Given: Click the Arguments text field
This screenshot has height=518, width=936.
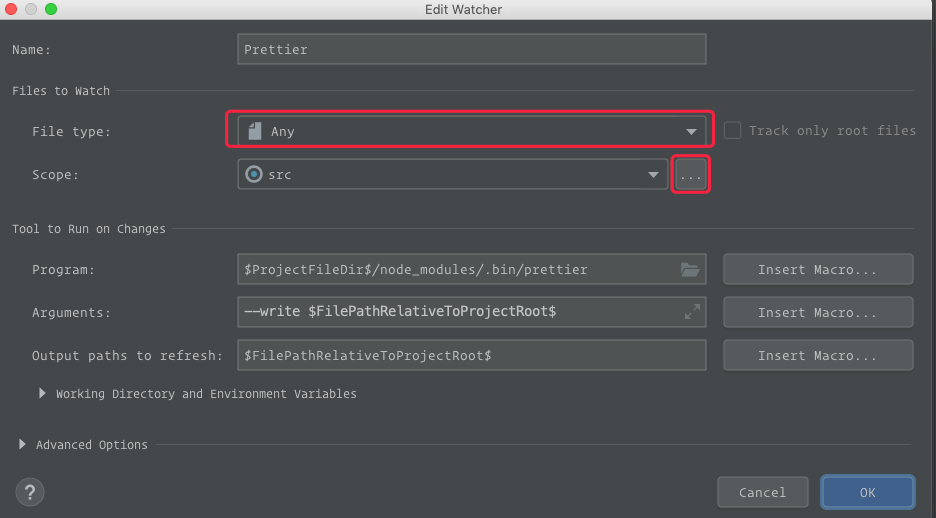Looking at the screenshot, I should 460,312.
